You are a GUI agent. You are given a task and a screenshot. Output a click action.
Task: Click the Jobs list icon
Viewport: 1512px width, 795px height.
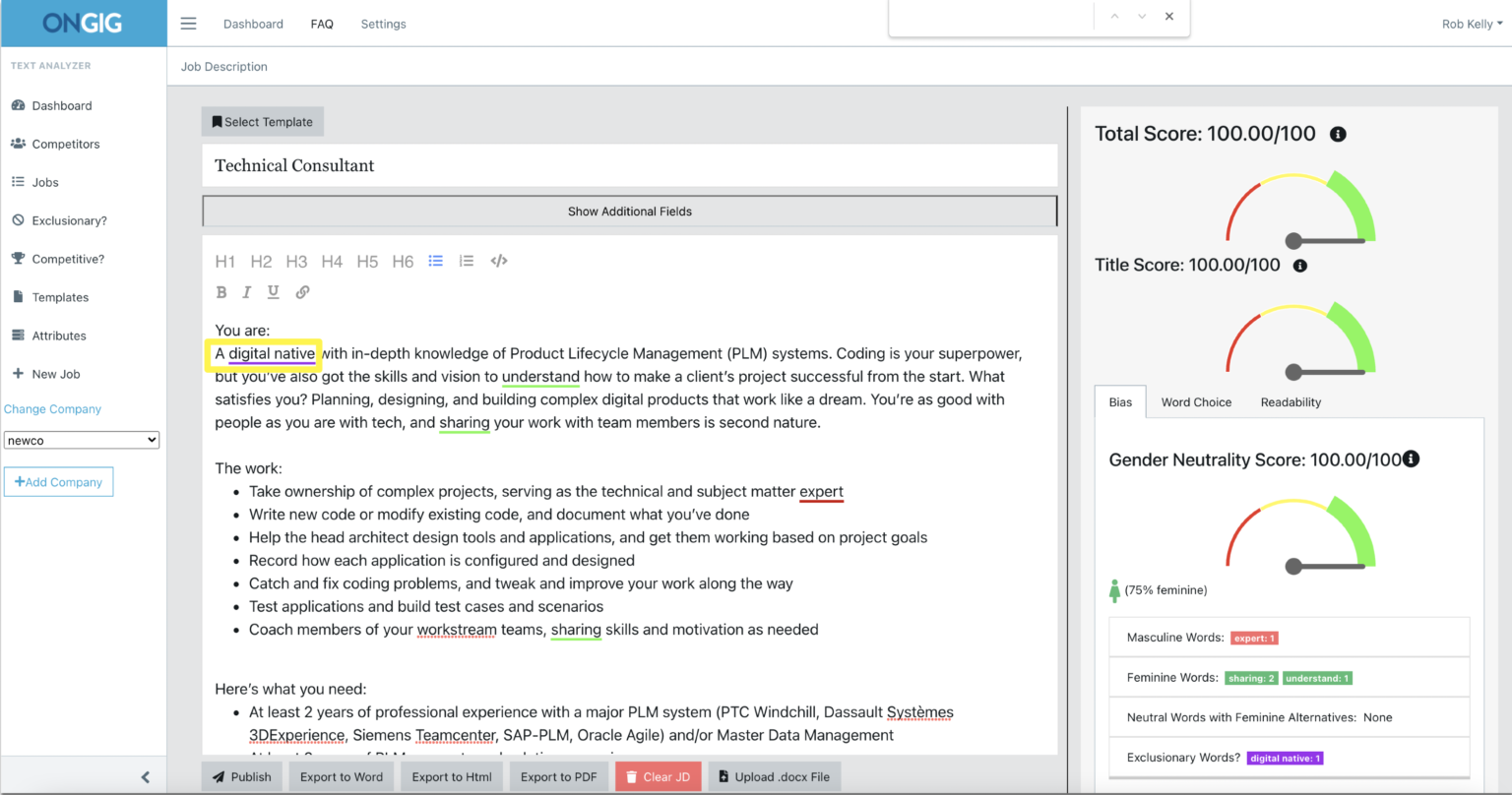pos(19,182)
